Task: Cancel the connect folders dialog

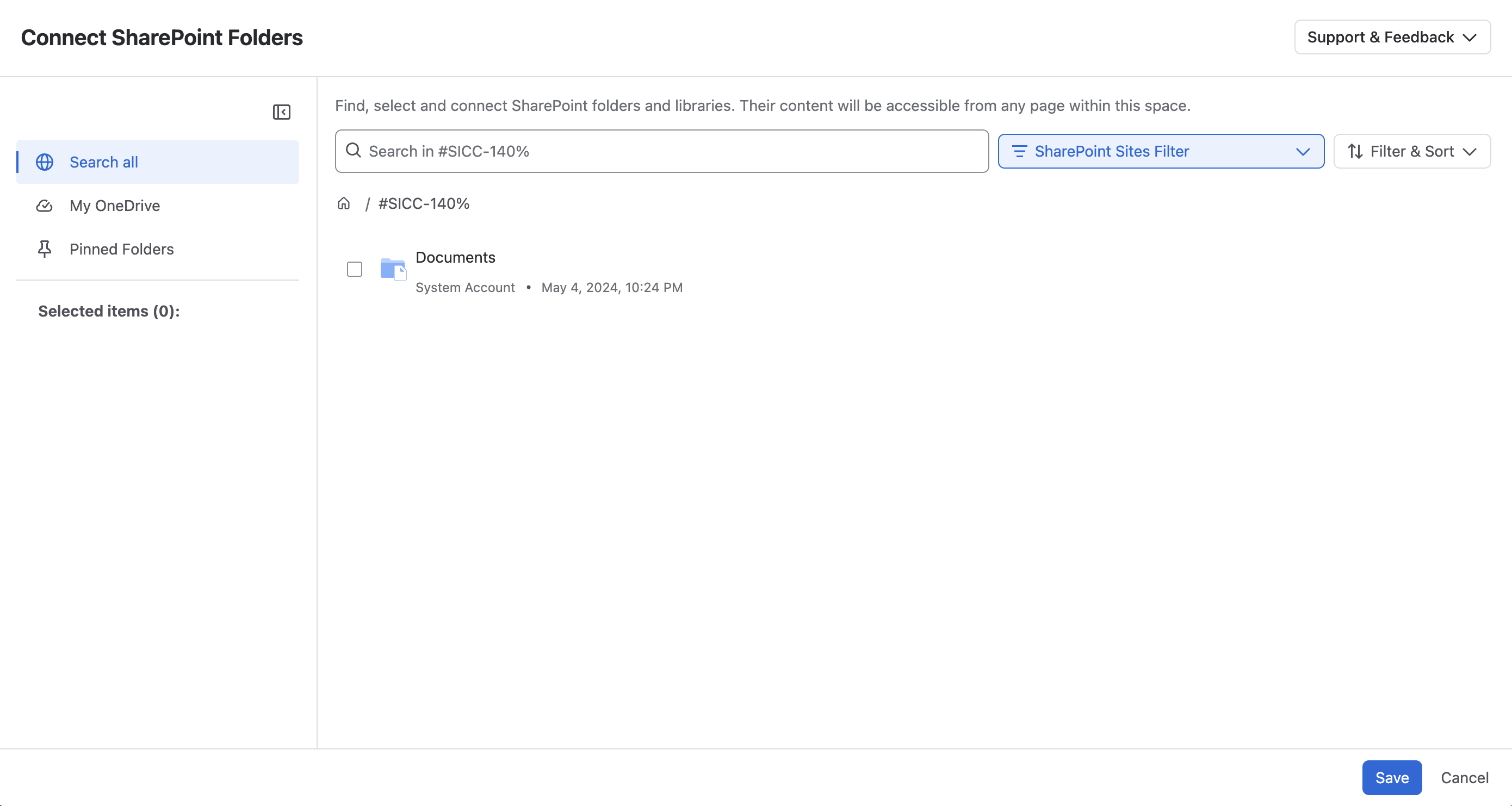Action: pos(1465,778)
